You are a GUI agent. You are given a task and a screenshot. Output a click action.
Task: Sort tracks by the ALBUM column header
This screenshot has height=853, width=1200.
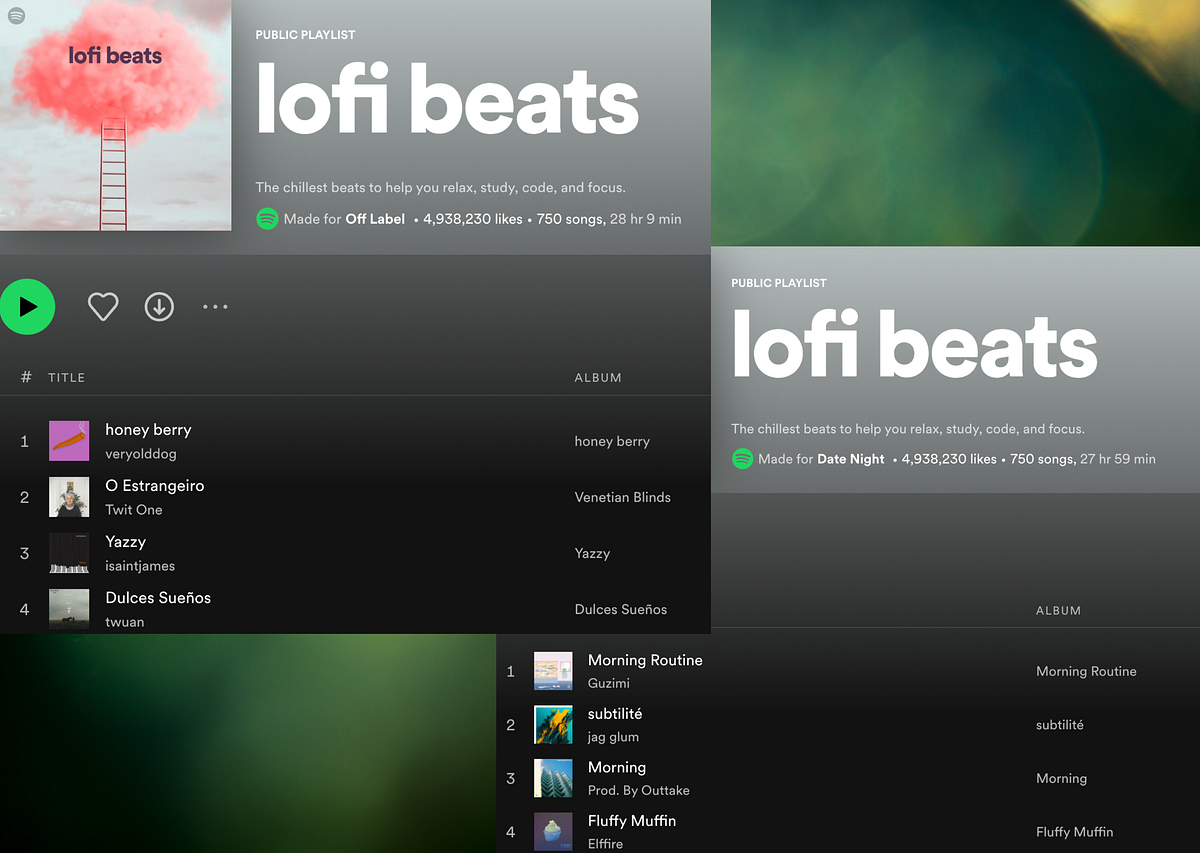pos(598,377)
